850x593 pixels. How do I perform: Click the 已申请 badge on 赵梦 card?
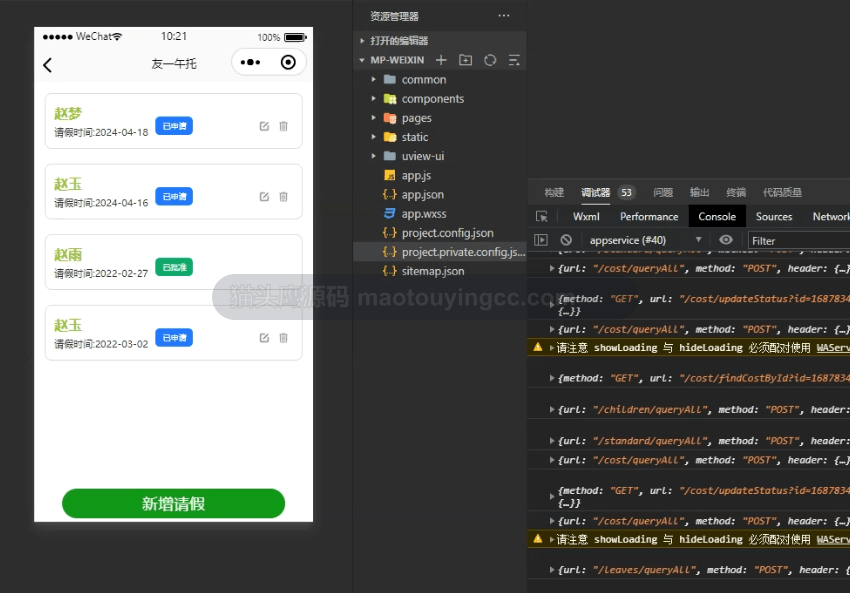point(174,126)
